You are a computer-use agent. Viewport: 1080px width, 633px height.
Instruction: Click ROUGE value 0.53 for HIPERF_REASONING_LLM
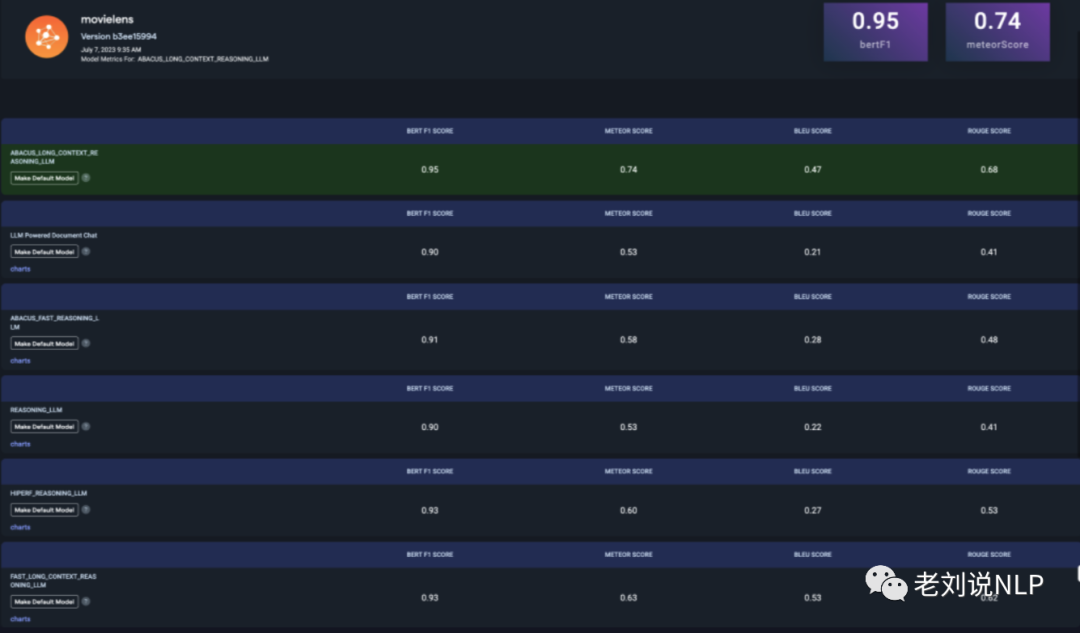(989, 510)
